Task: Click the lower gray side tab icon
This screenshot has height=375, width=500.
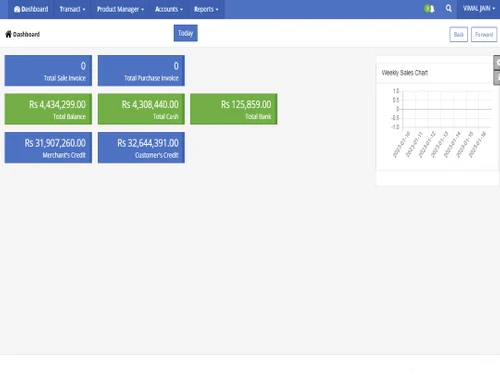Action: coord(497,78)
